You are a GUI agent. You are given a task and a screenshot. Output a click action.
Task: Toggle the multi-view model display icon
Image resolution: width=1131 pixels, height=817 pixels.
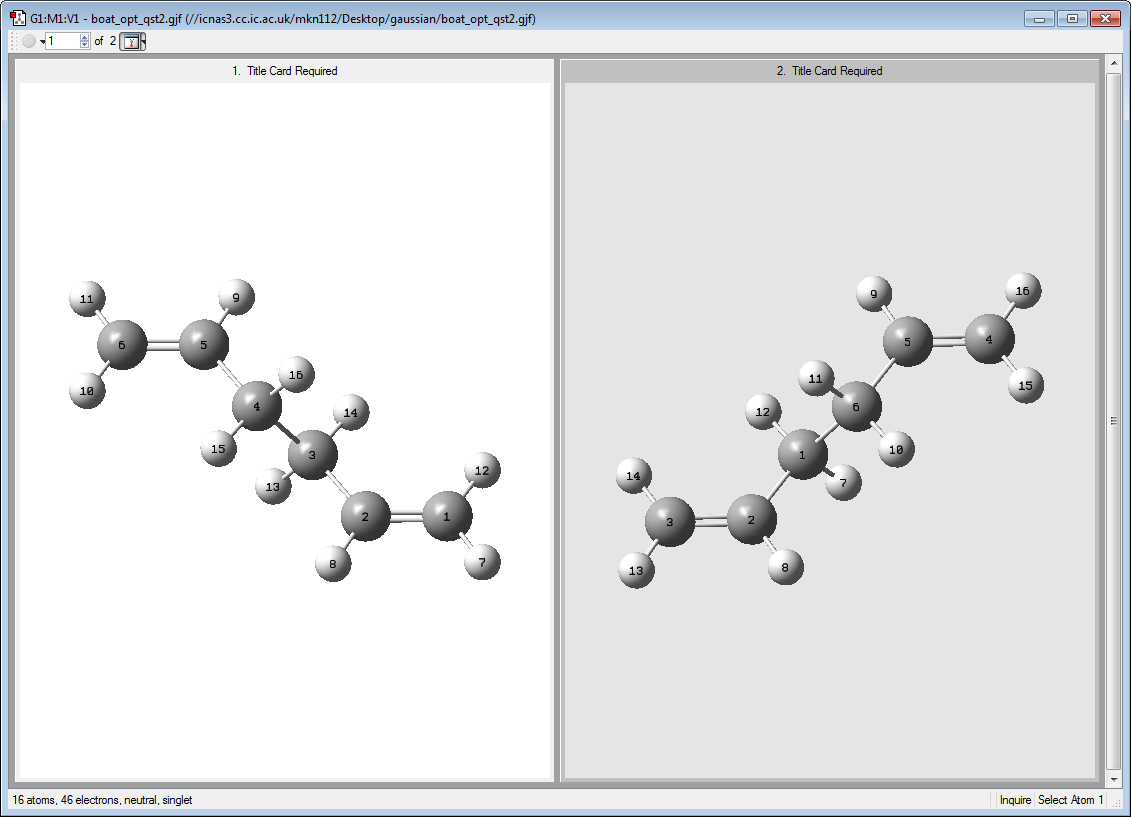tap(131, 41)
